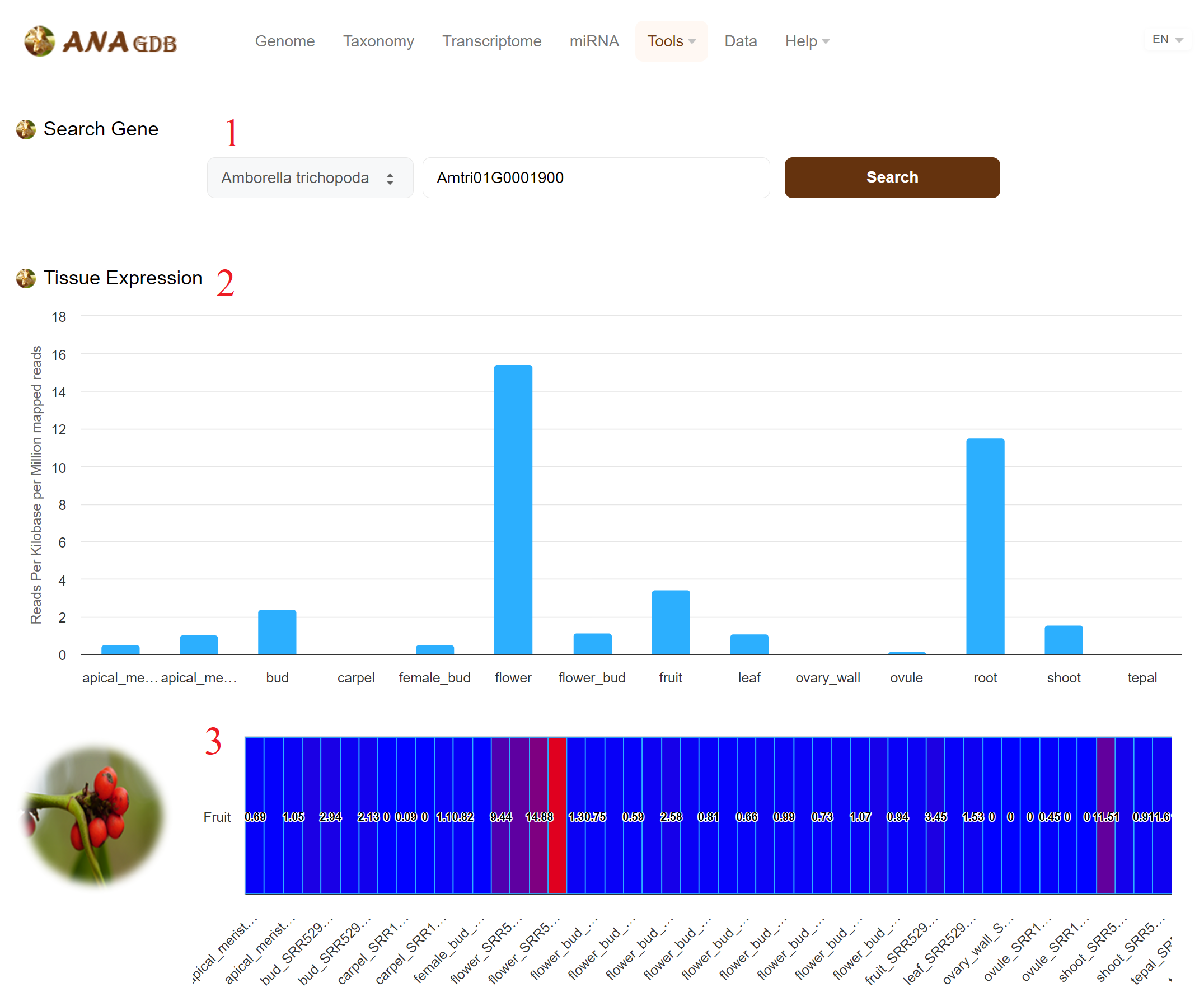This screenshot has height=992, width=1204.
Task: Go to the Genome page
Action: click(x=284, y=41)
